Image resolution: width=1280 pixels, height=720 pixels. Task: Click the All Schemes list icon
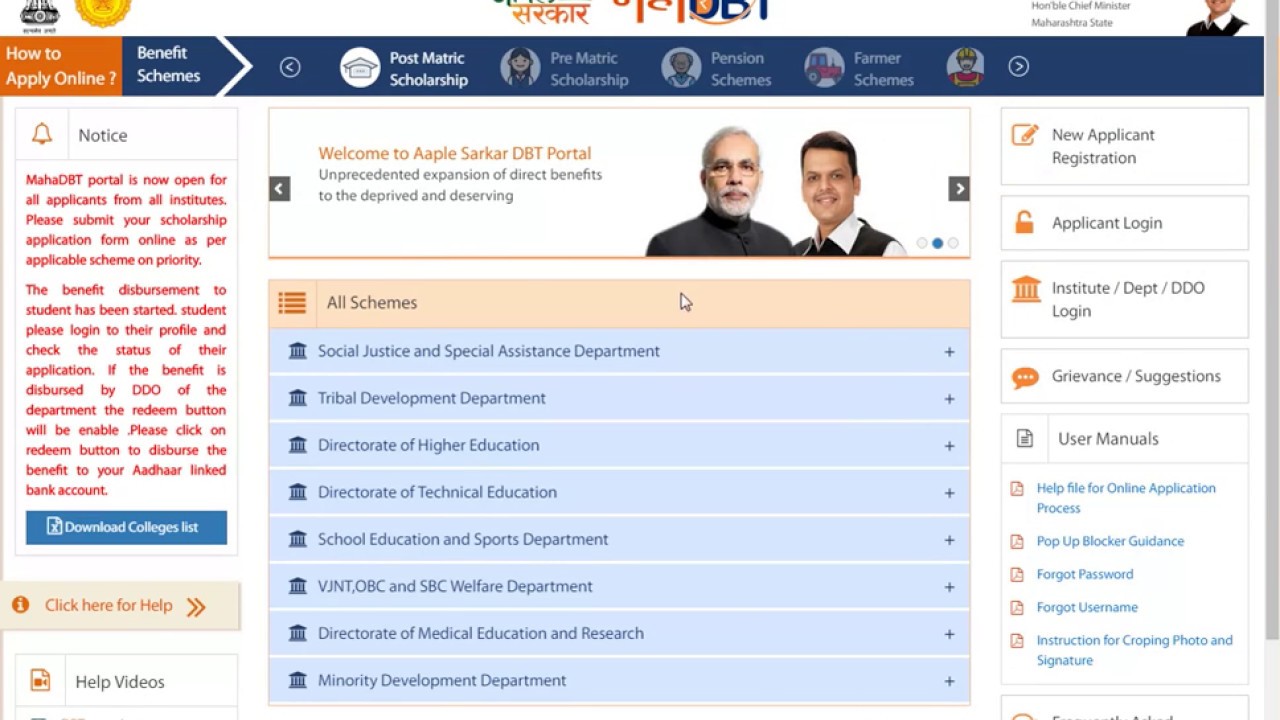tap(292, 303)
